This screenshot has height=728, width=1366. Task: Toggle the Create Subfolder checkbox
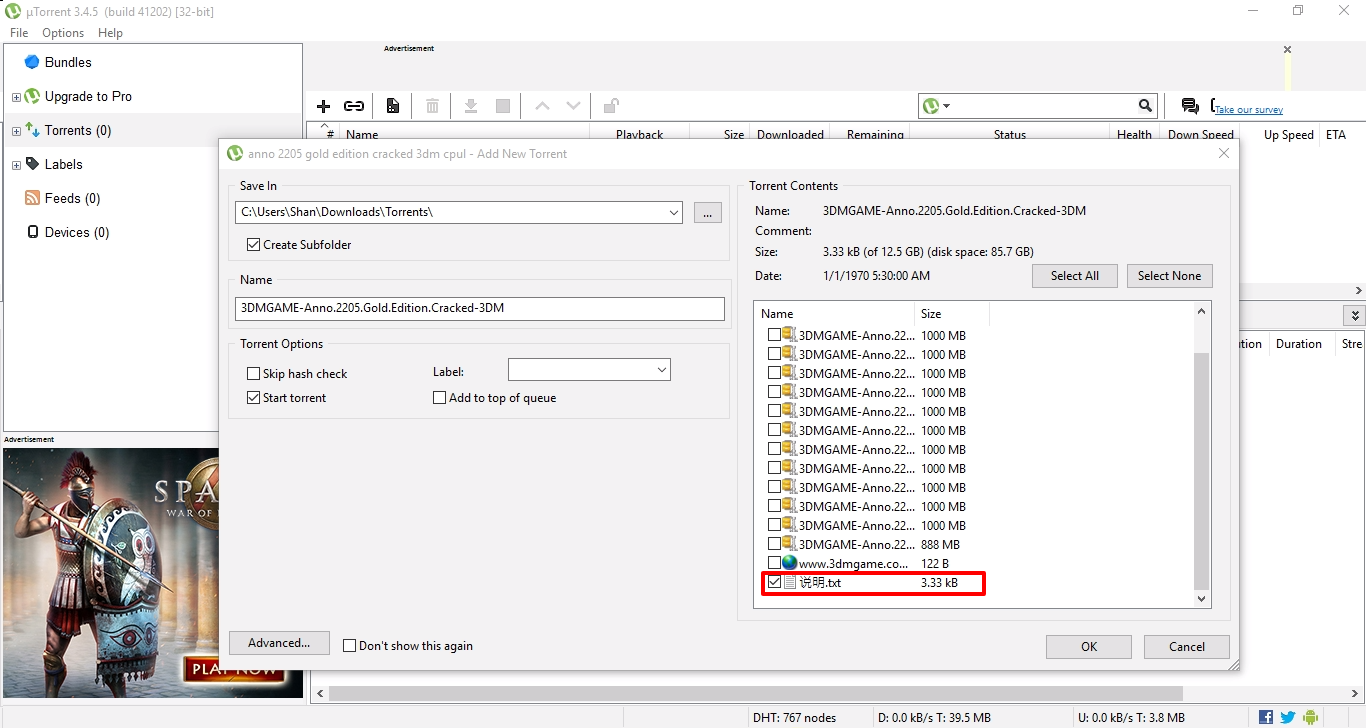[x=253, y=244]
